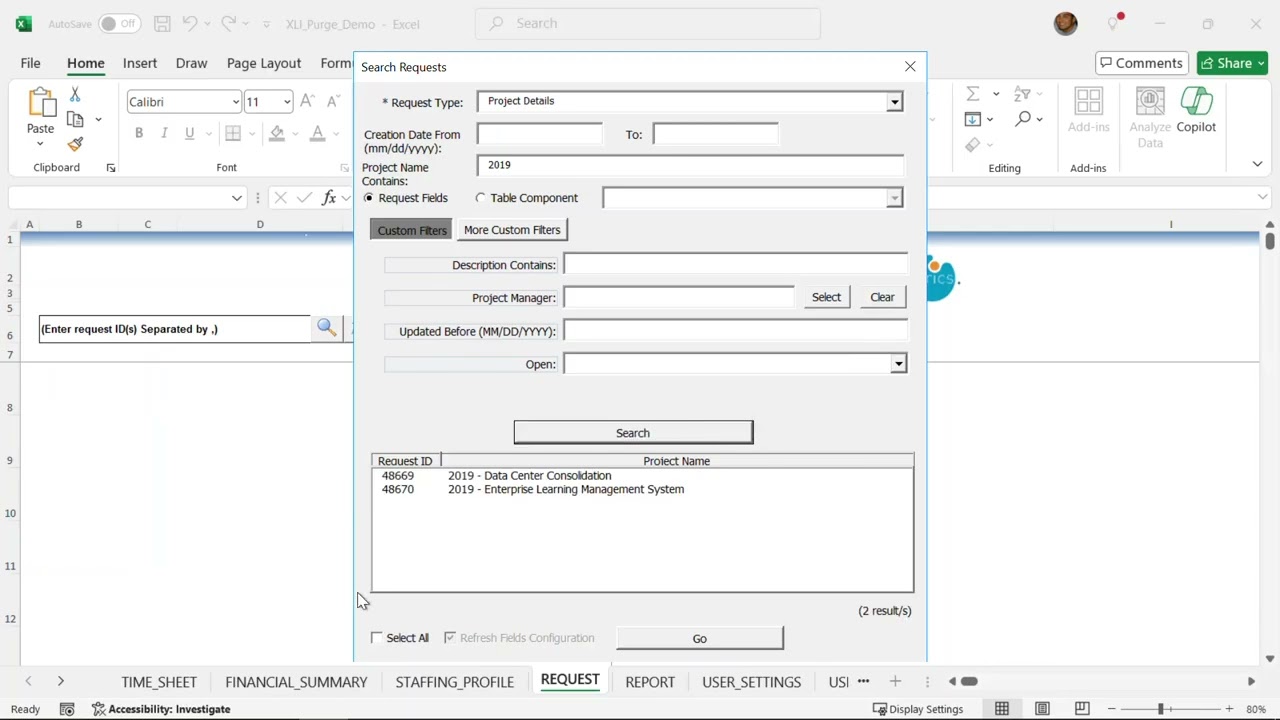Switch to the Insert ribbon tab
The image size is (1280, 720).
coord(140,63)
